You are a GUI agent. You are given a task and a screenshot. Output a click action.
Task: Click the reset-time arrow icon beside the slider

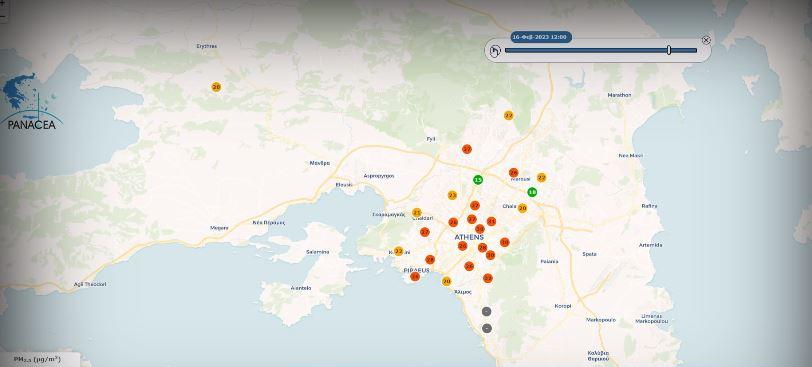[x=495, y=51]
